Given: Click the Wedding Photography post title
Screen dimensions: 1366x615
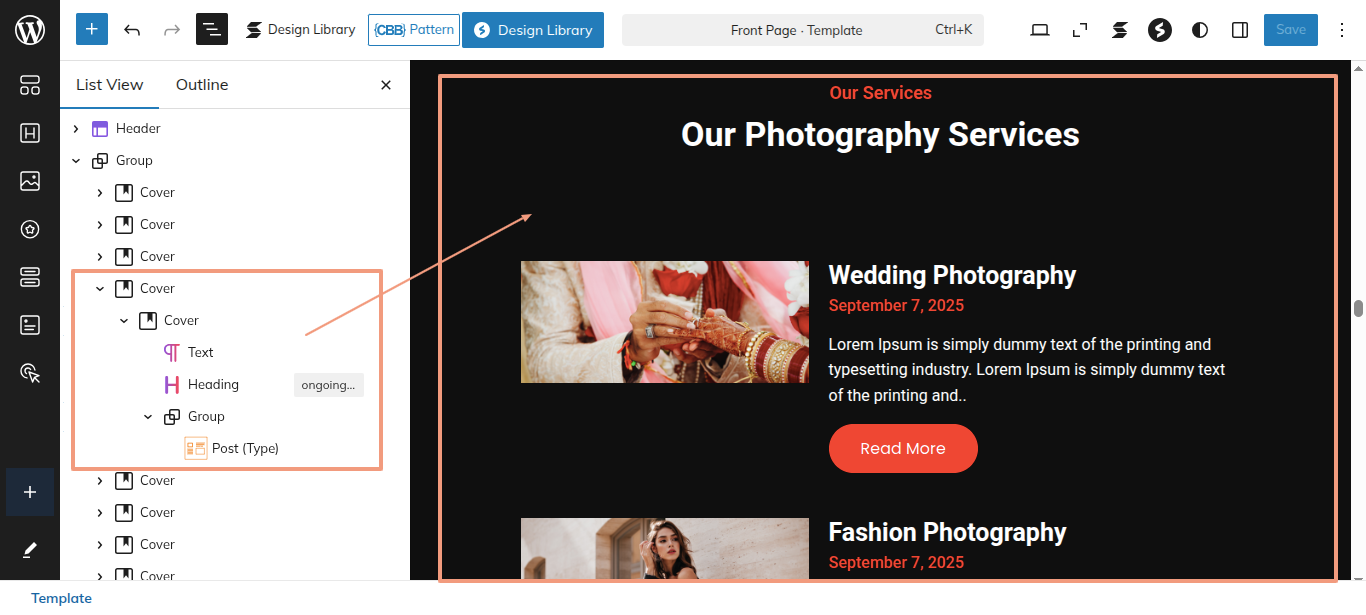Looking at the screenshot, I should click(952, 275).
